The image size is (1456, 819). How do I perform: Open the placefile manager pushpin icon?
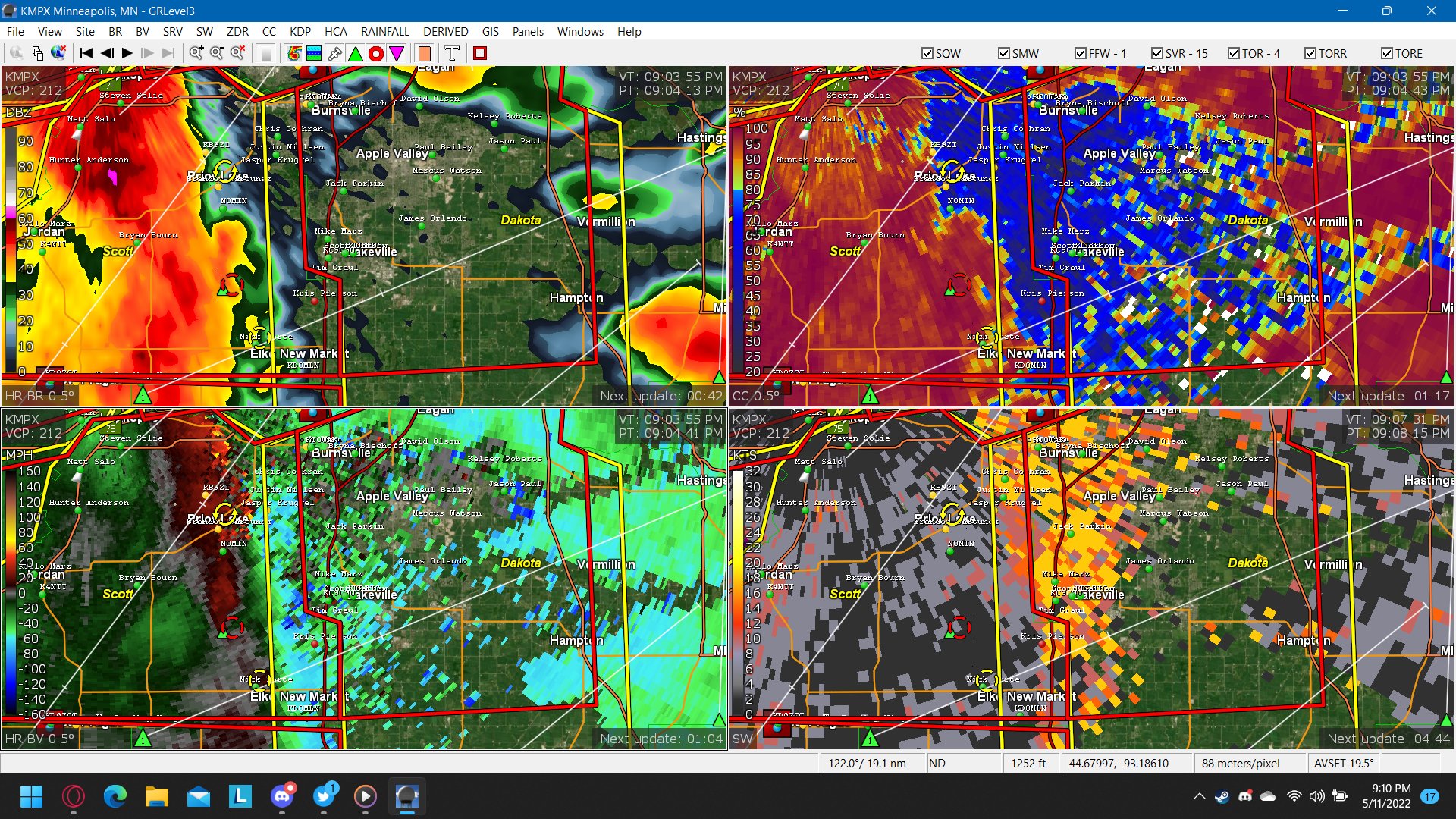tap(334, 53)
